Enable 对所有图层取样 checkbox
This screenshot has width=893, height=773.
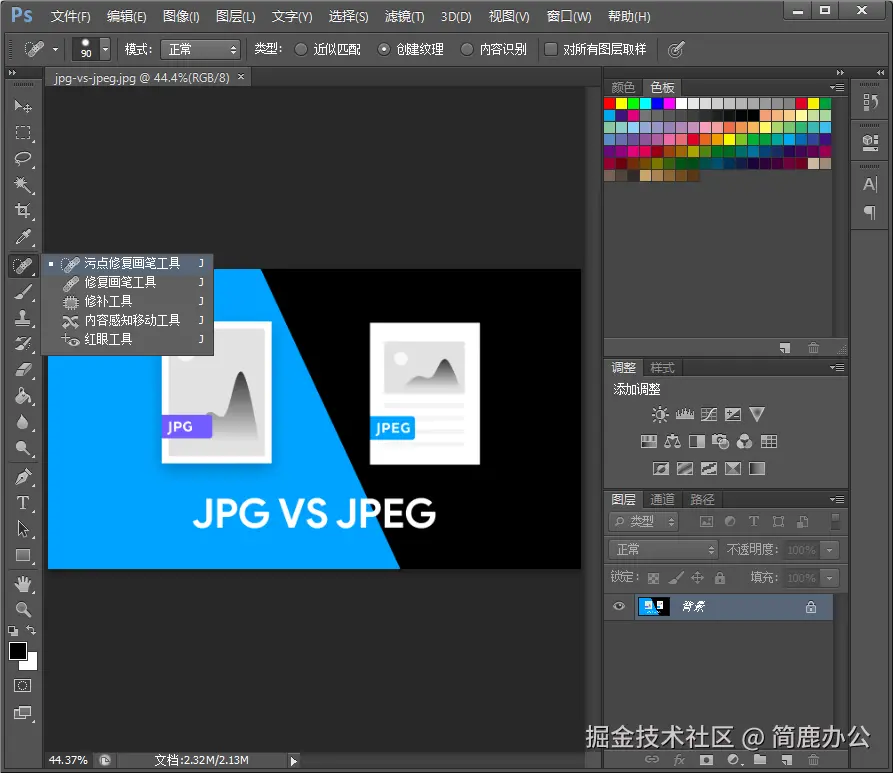pos(551,50)
